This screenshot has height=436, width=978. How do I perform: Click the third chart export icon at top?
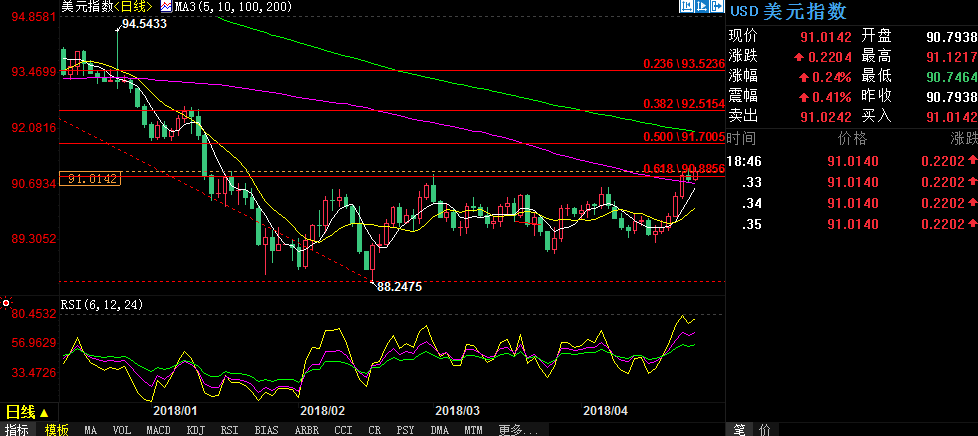[715, 7]
